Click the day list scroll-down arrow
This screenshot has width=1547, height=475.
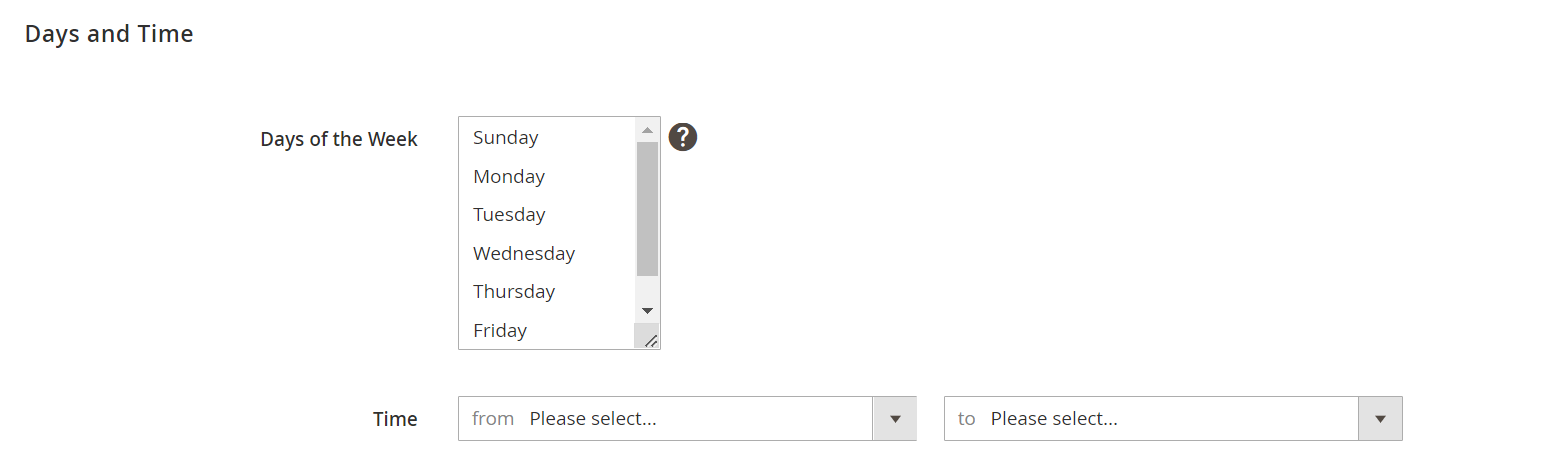pyautogui.click(x=647, y=311)
